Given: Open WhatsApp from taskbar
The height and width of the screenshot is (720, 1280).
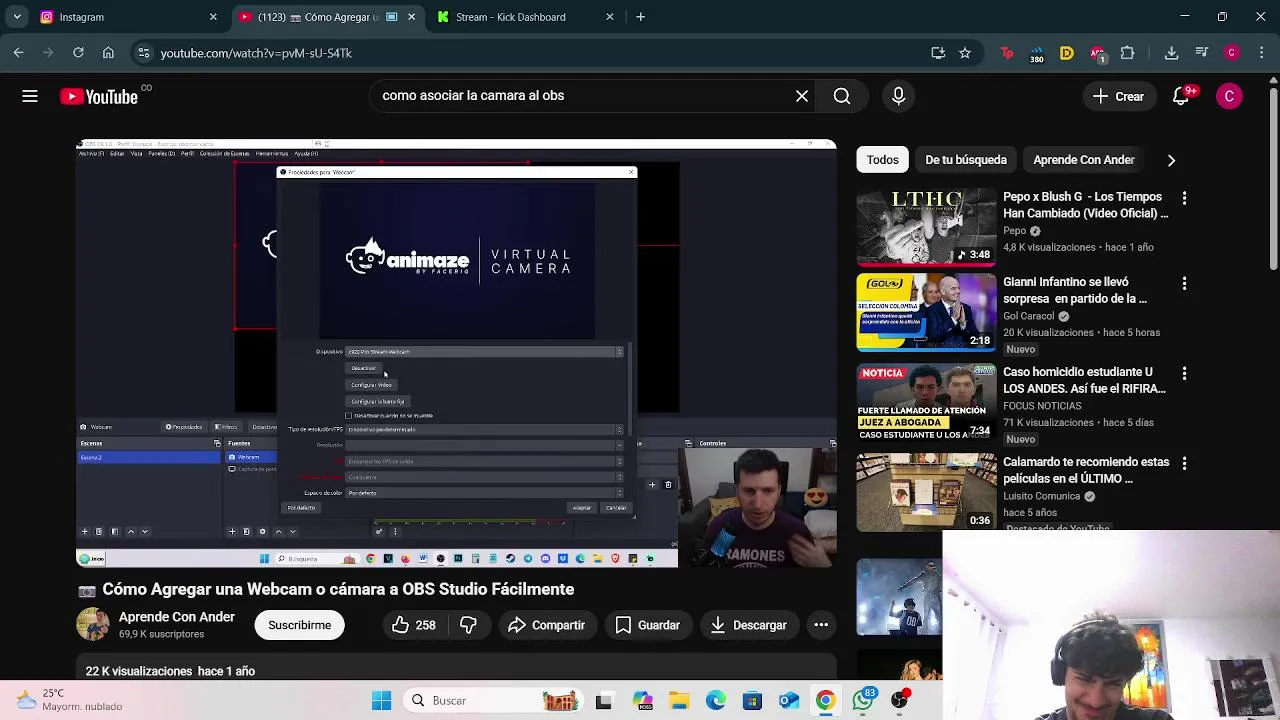Looking at the screenshot, I should [863, 701].
